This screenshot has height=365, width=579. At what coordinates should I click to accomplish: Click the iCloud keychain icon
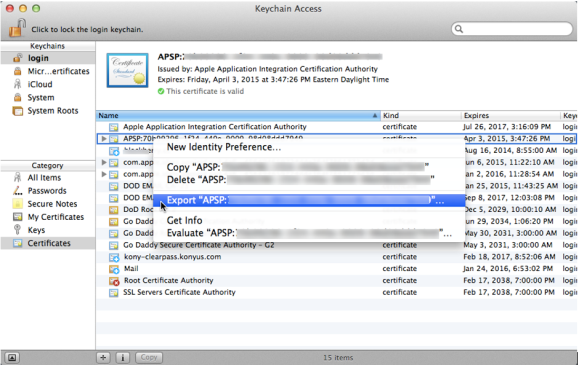(17, 84)
